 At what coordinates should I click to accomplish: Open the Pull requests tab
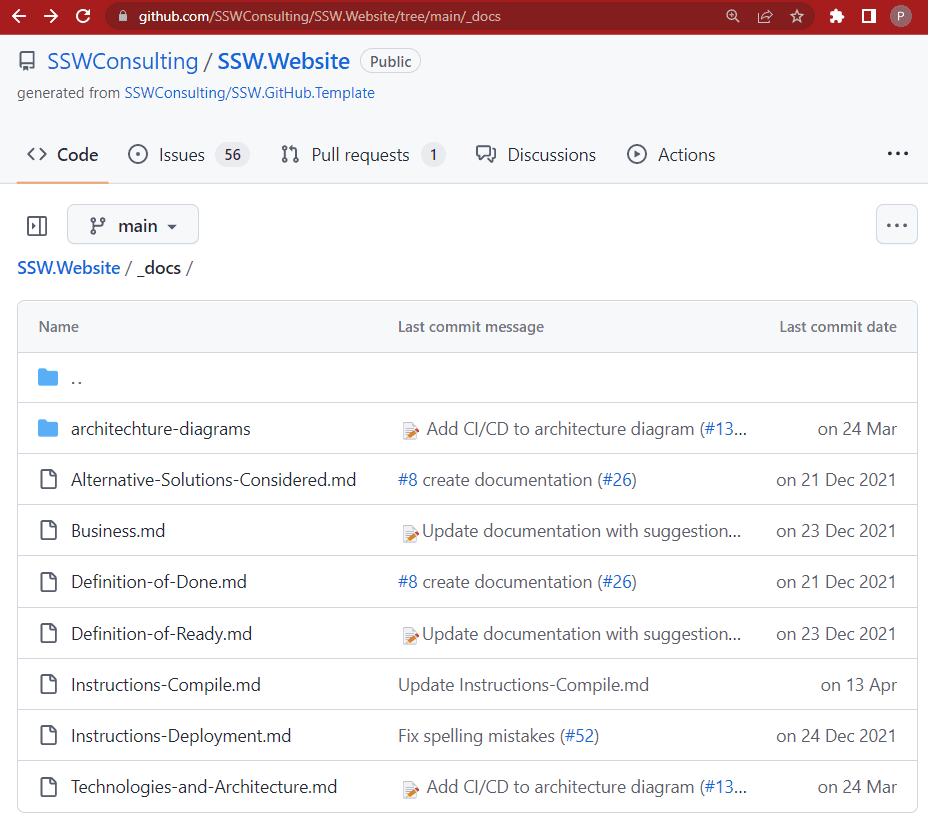click(x=360, y=155)
